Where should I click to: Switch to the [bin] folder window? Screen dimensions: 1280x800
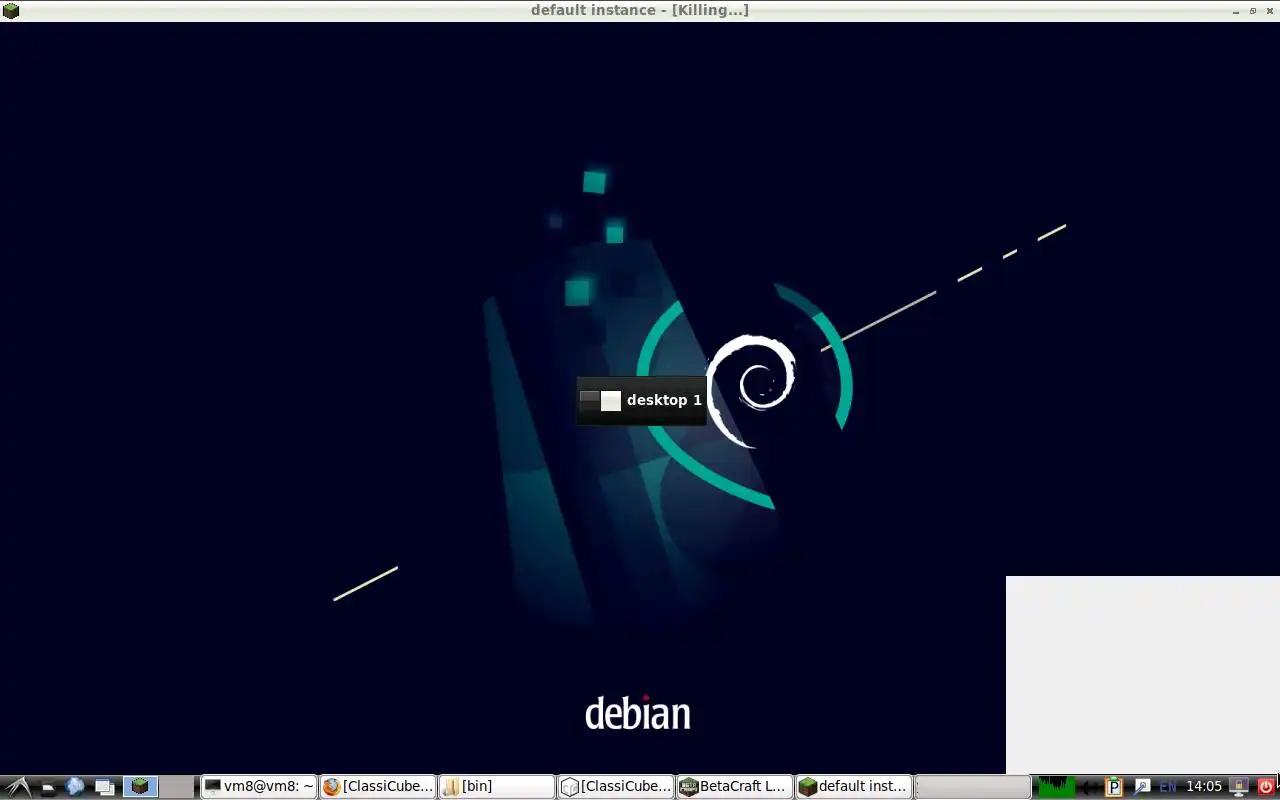[497, 786]
